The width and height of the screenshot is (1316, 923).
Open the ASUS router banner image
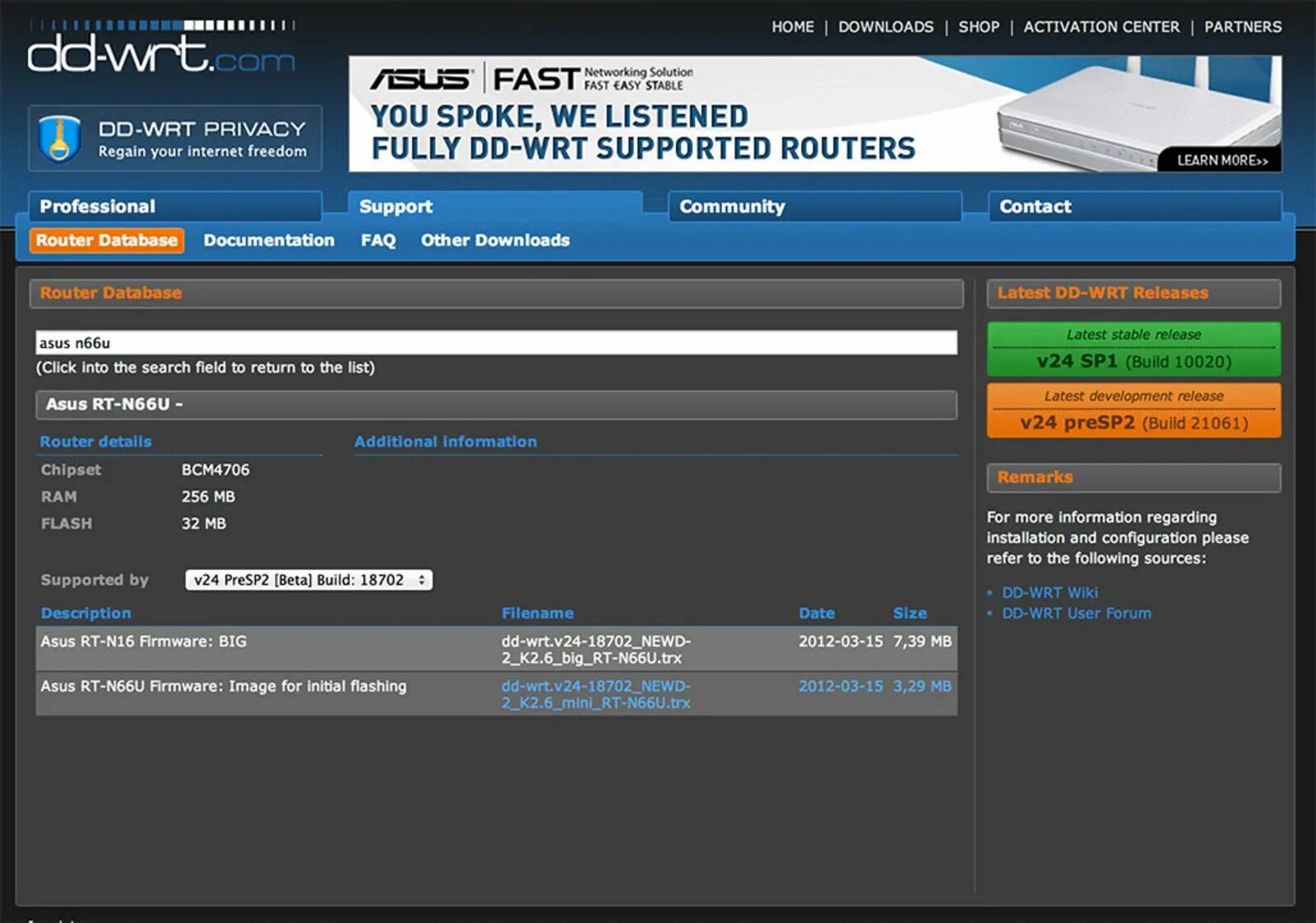[x=815, y=114]
